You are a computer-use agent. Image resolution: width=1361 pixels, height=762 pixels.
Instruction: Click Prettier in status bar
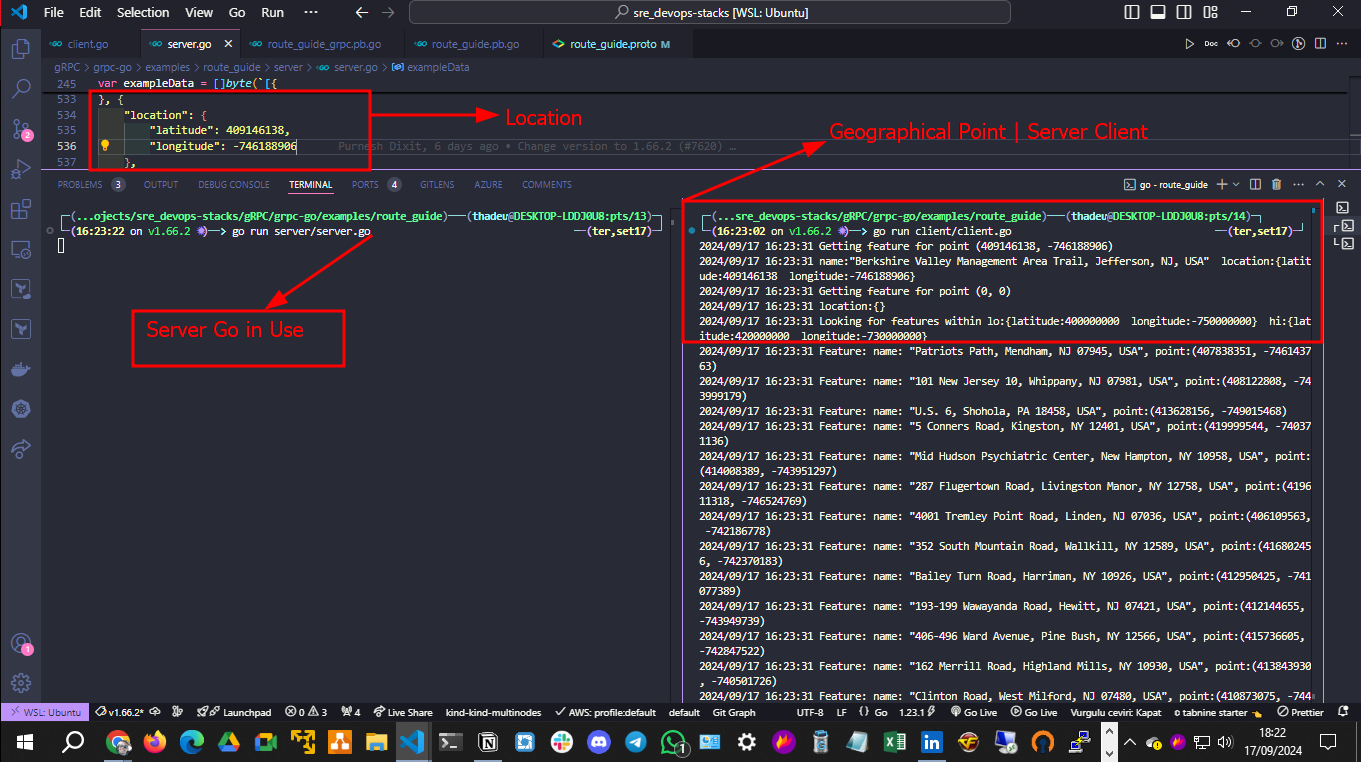pos(1299,712)
